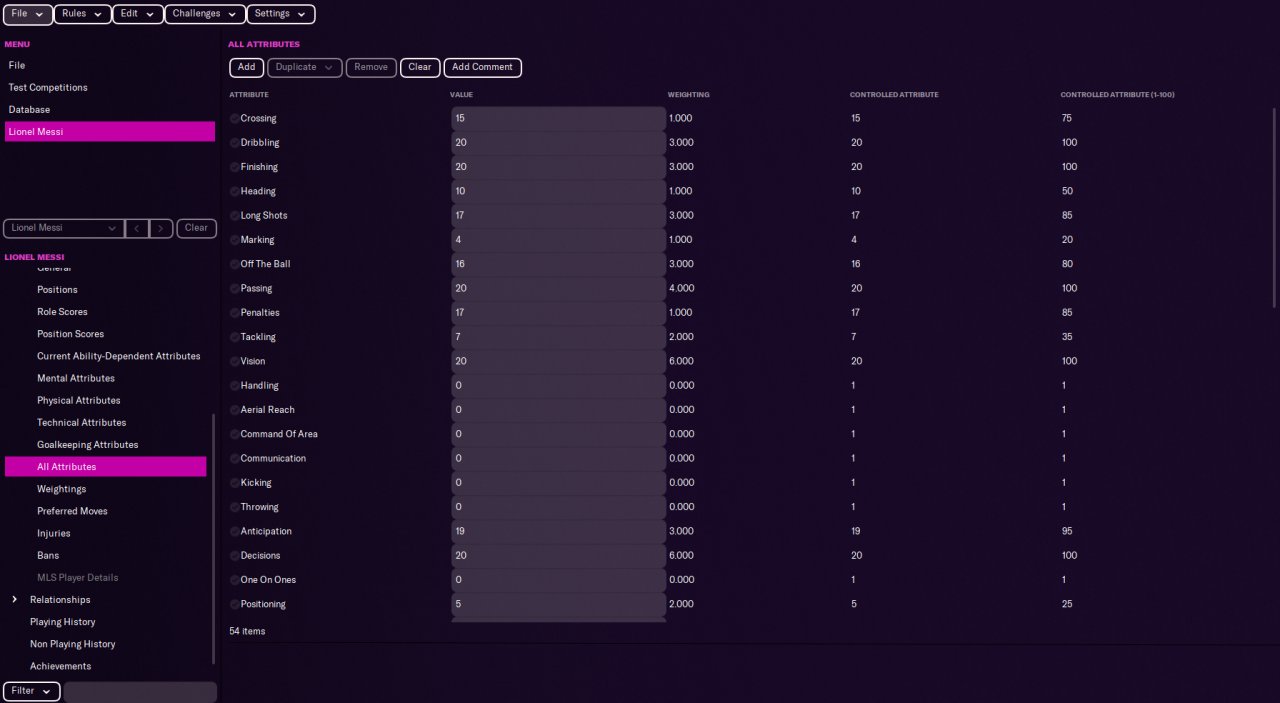Open the Duplicate dropdown button
This screenshot has width=1280, height=703.
[x=305, y=67]
